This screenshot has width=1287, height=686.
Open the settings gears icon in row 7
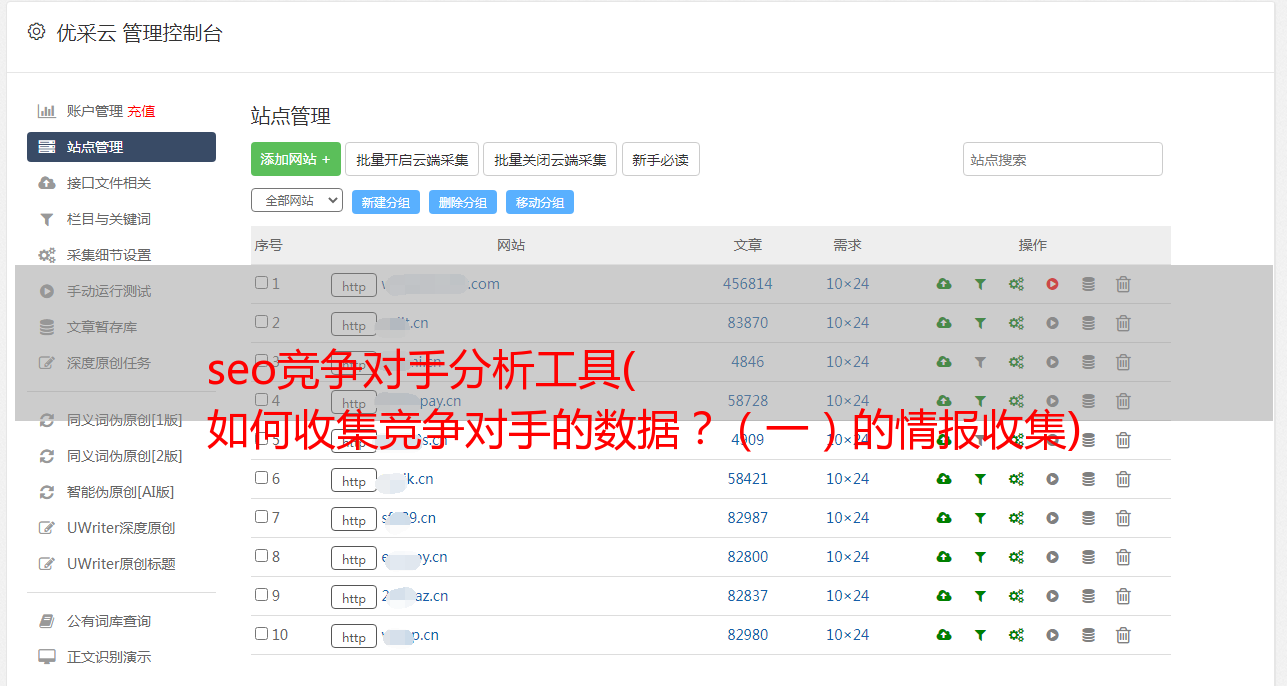(1016, 518)
